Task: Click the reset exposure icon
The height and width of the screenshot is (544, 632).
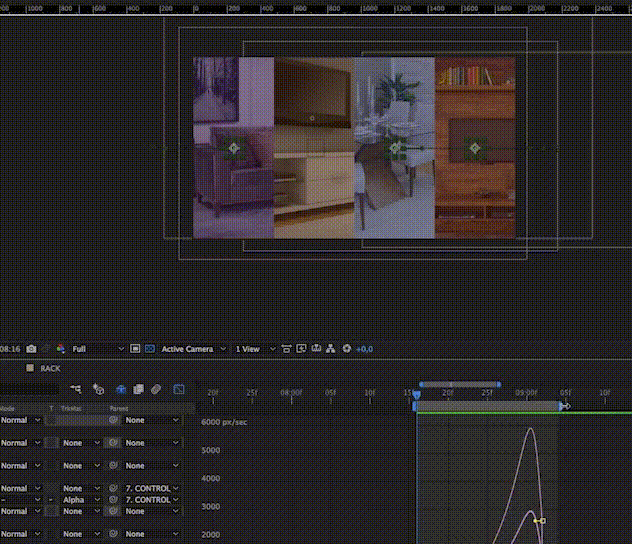Action: point(347,349)
